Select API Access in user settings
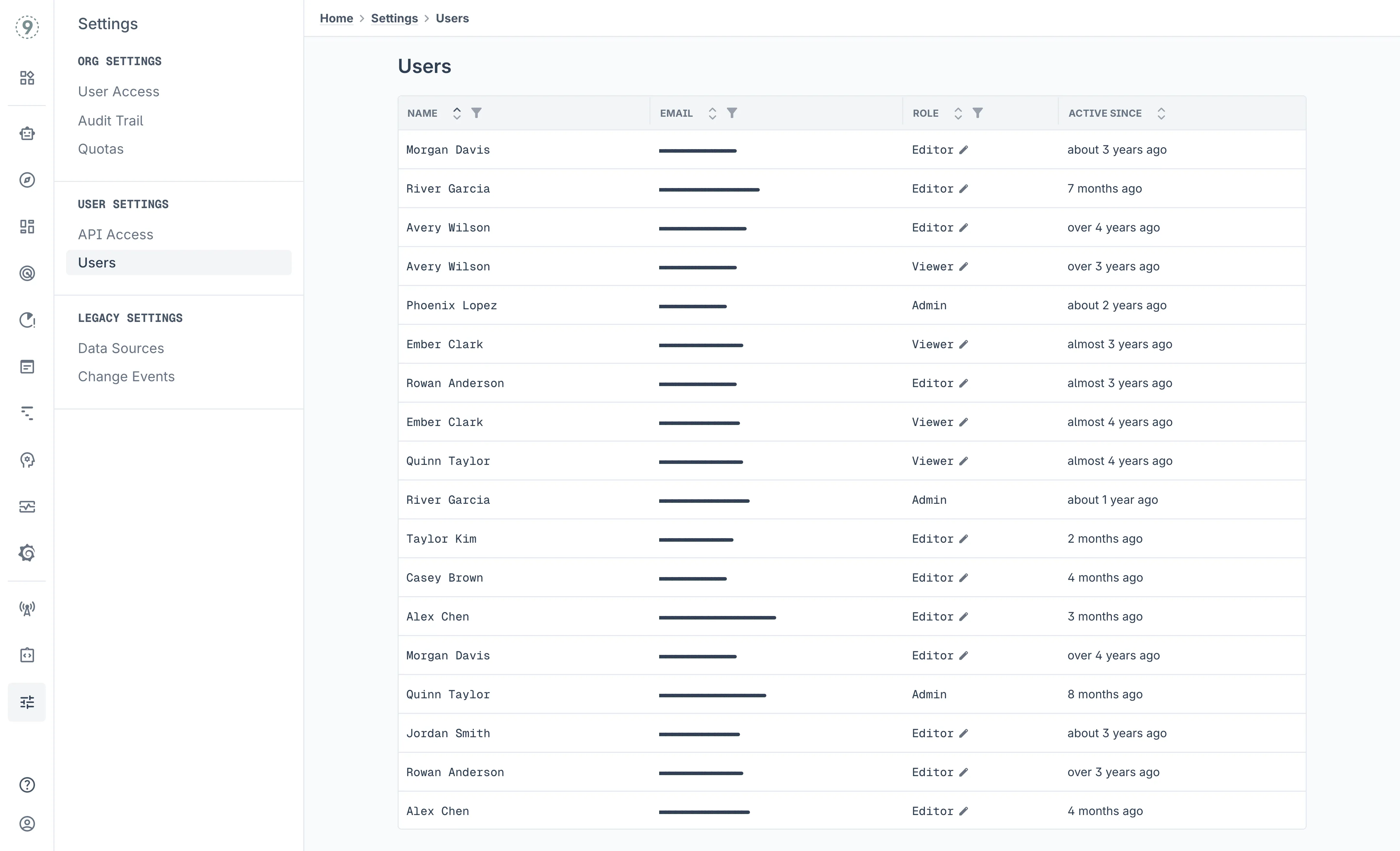Image resolution: width=1400 pixels, height=851 pixels. click(115, 234)
